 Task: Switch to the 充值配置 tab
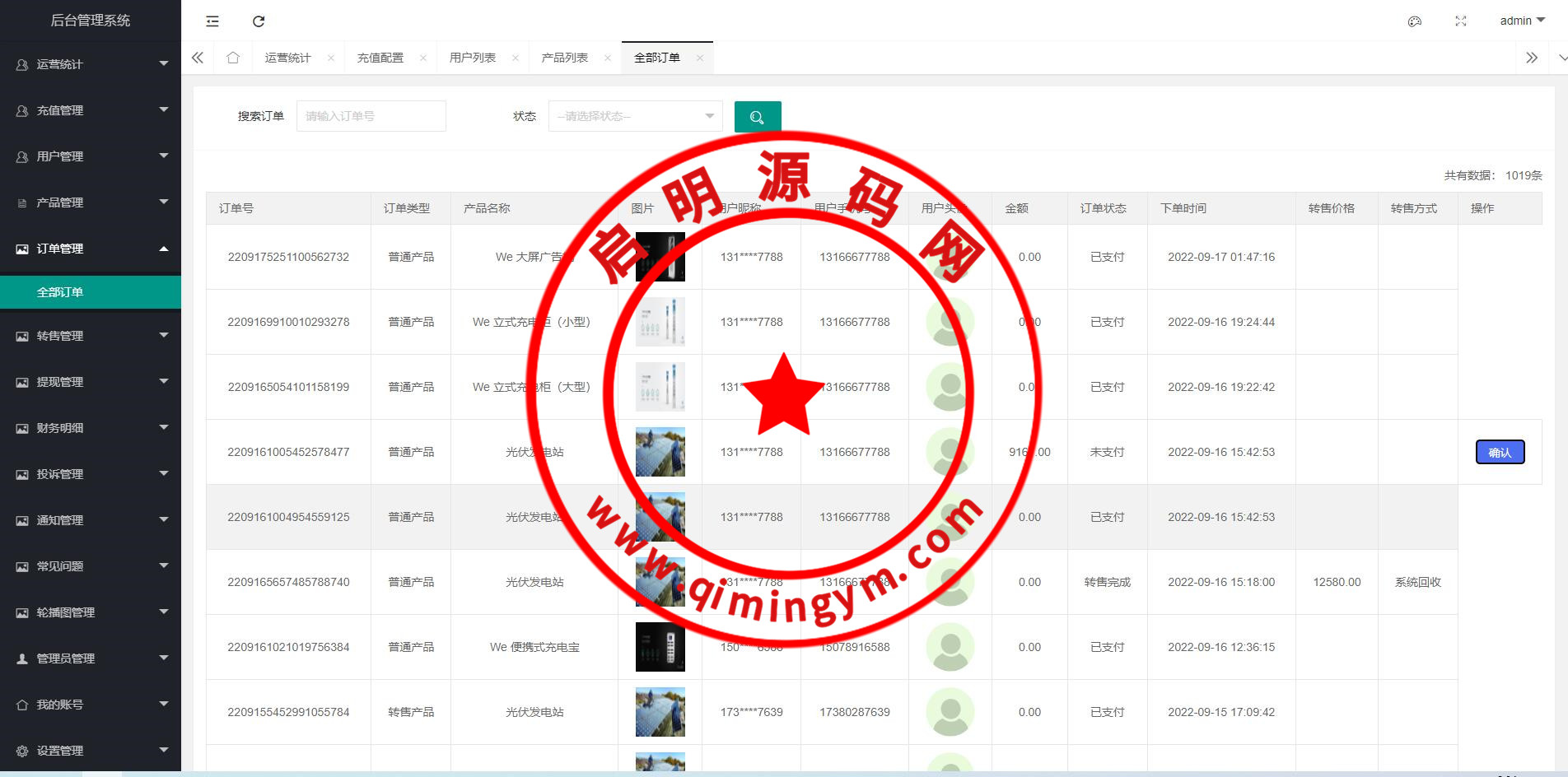pyautogui.click(x=380, y=58)
